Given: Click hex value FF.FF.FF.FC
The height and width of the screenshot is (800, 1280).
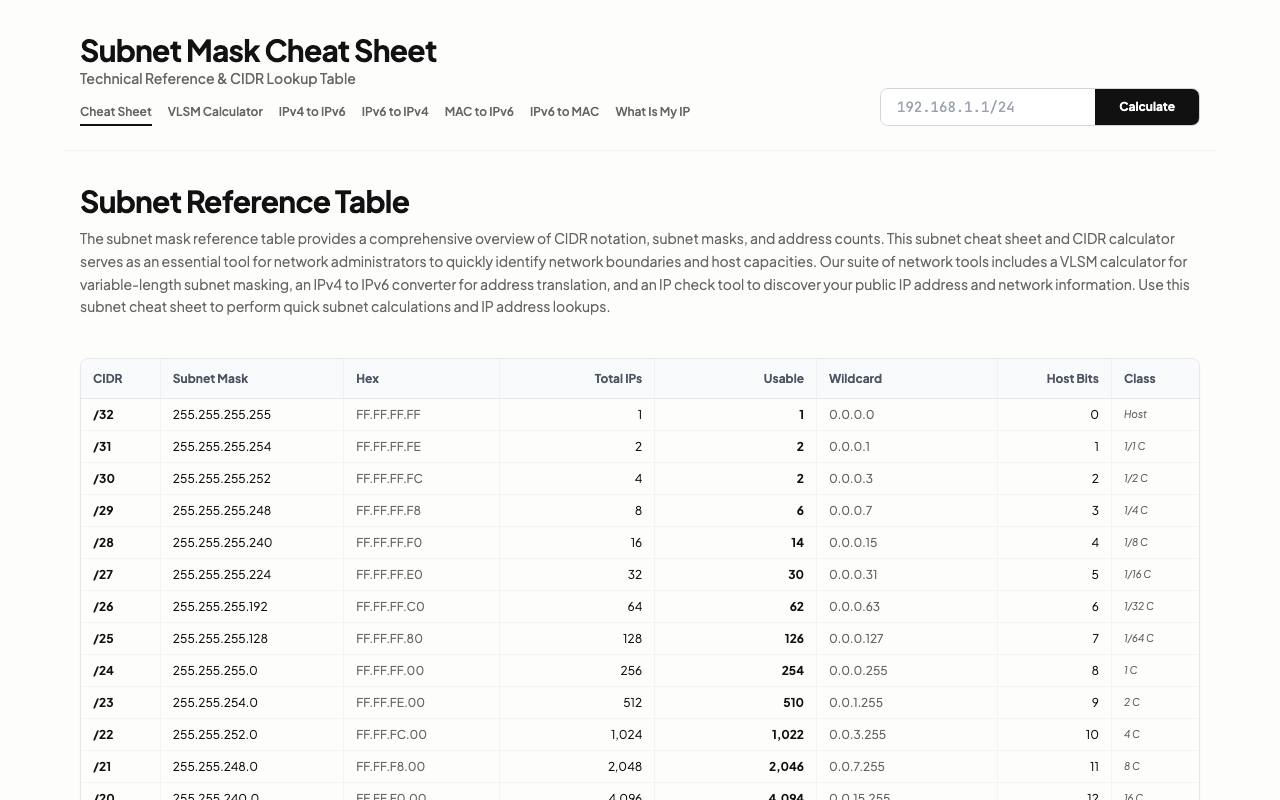Looking at the screenshot, I should (x=389, y=479).
